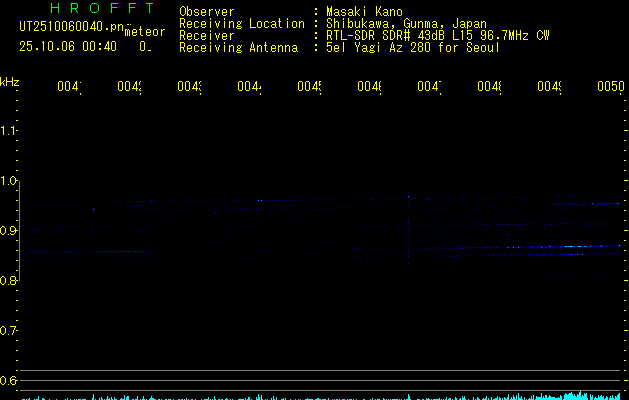Select the filename UT2510060040.pn
The height and width of the screenshot is (400, 629).
coord(71,27)
